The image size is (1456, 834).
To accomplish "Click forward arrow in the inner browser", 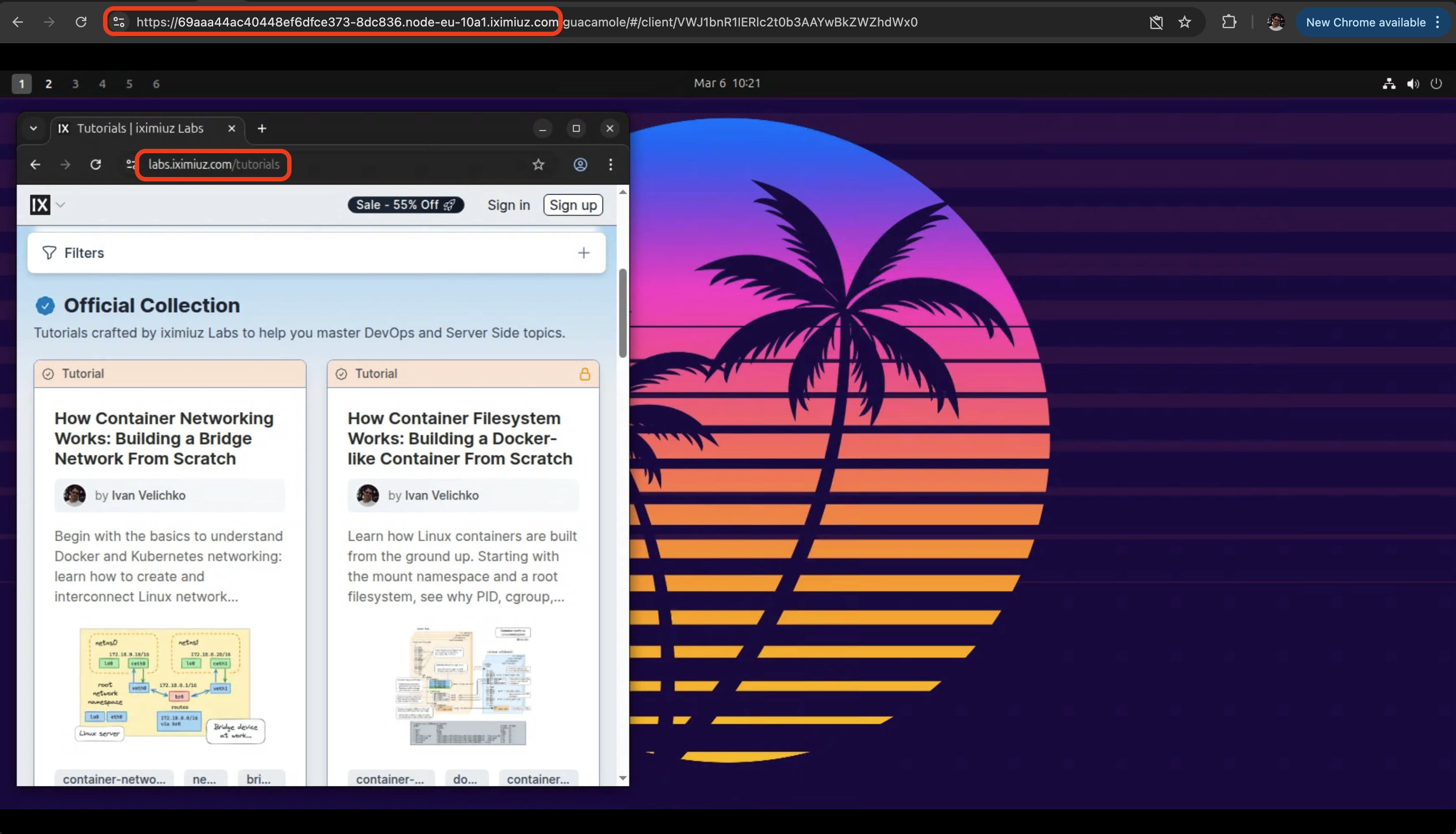I will (x=65, y=164).
